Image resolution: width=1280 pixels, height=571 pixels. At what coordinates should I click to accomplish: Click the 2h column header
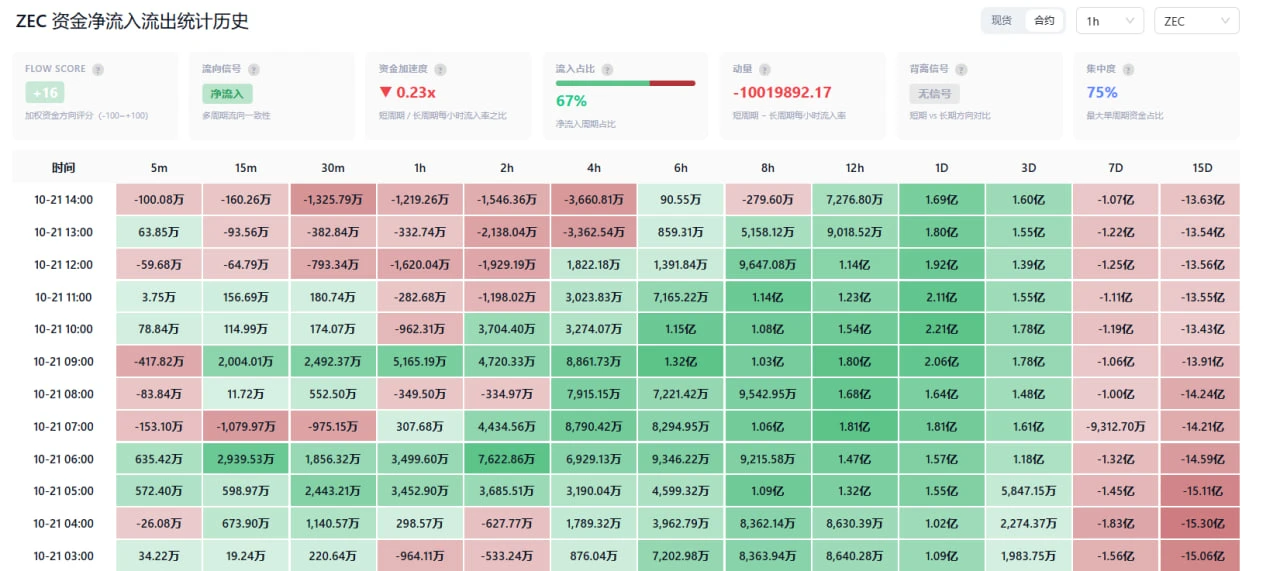point(506,167)
